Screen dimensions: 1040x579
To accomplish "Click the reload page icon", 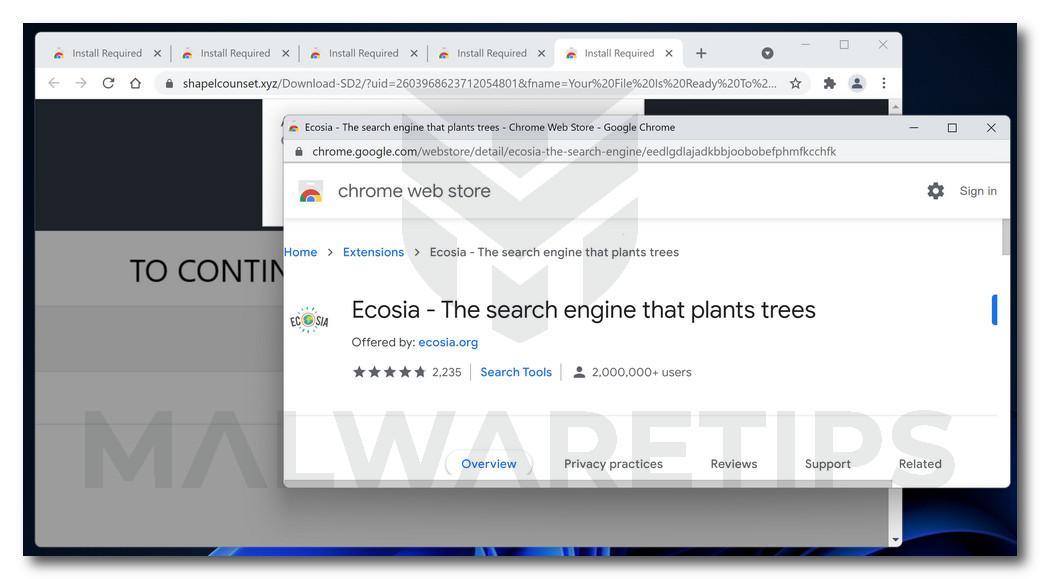I will coord(108,83).
